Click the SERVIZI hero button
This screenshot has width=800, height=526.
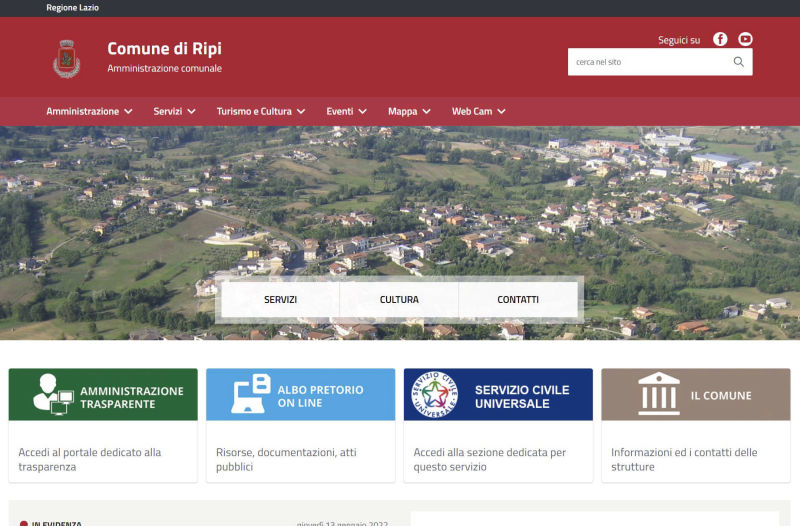click(x=280, y=299)
